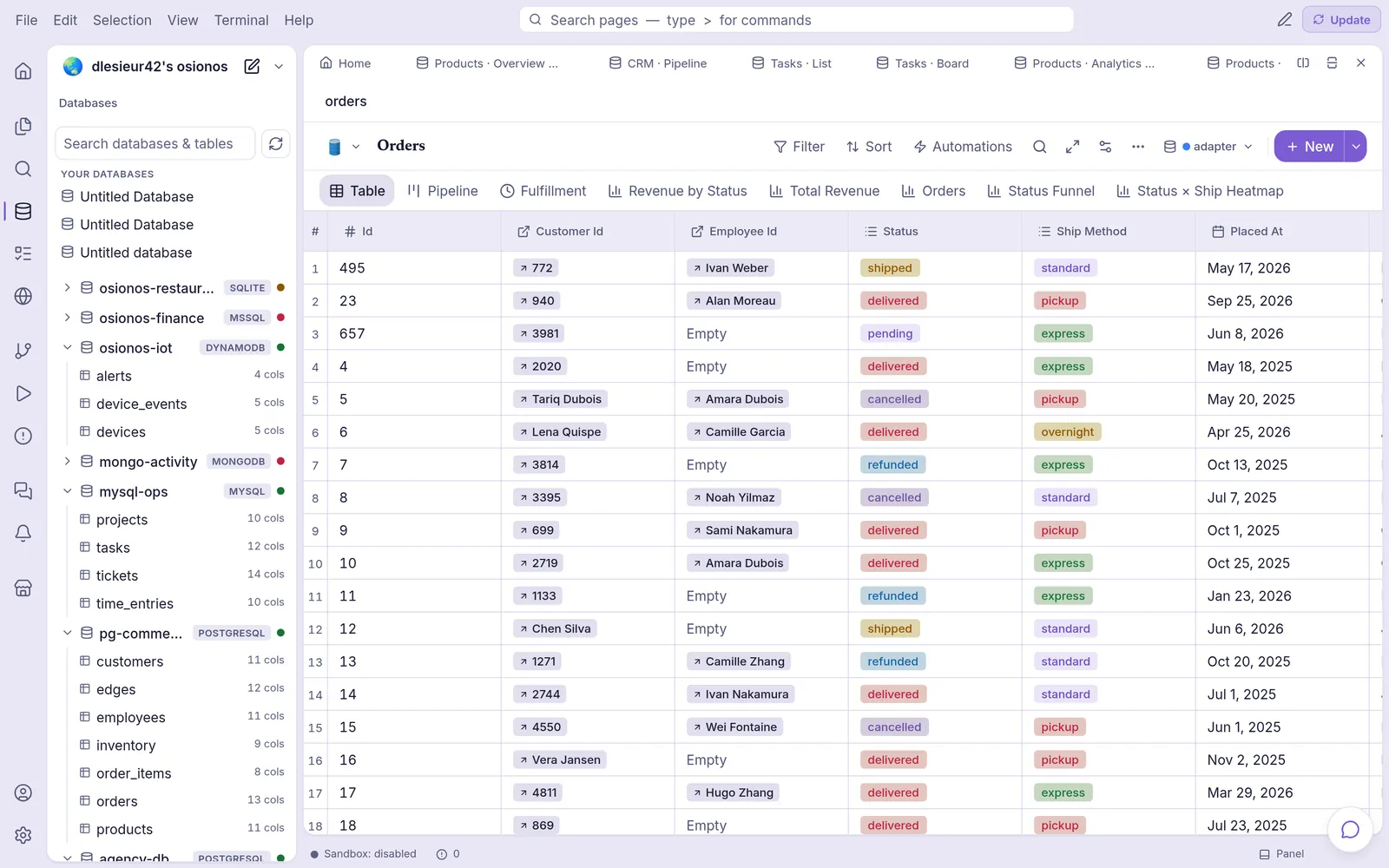Image resolution: width=1389 pixels, height=868 pixels.
Task: Click the sidebar search magnifier icon
Action: (x=23, y=169)
